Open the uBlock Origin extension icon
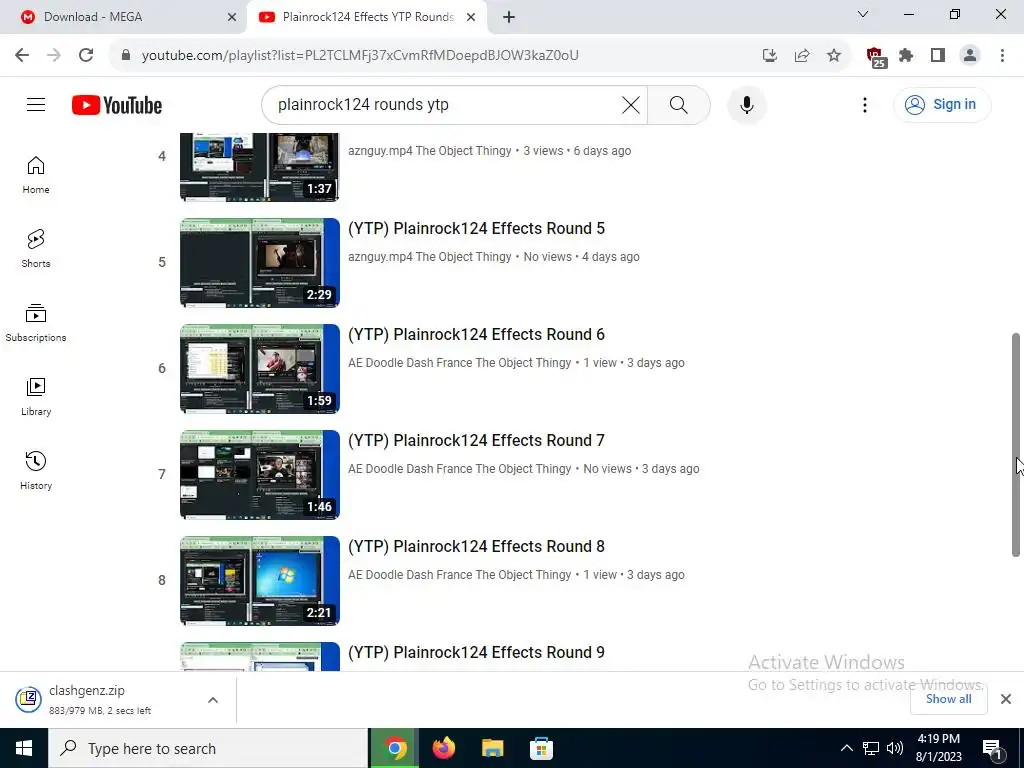This screenshot has height=768, width=1024. click(875, 57)
